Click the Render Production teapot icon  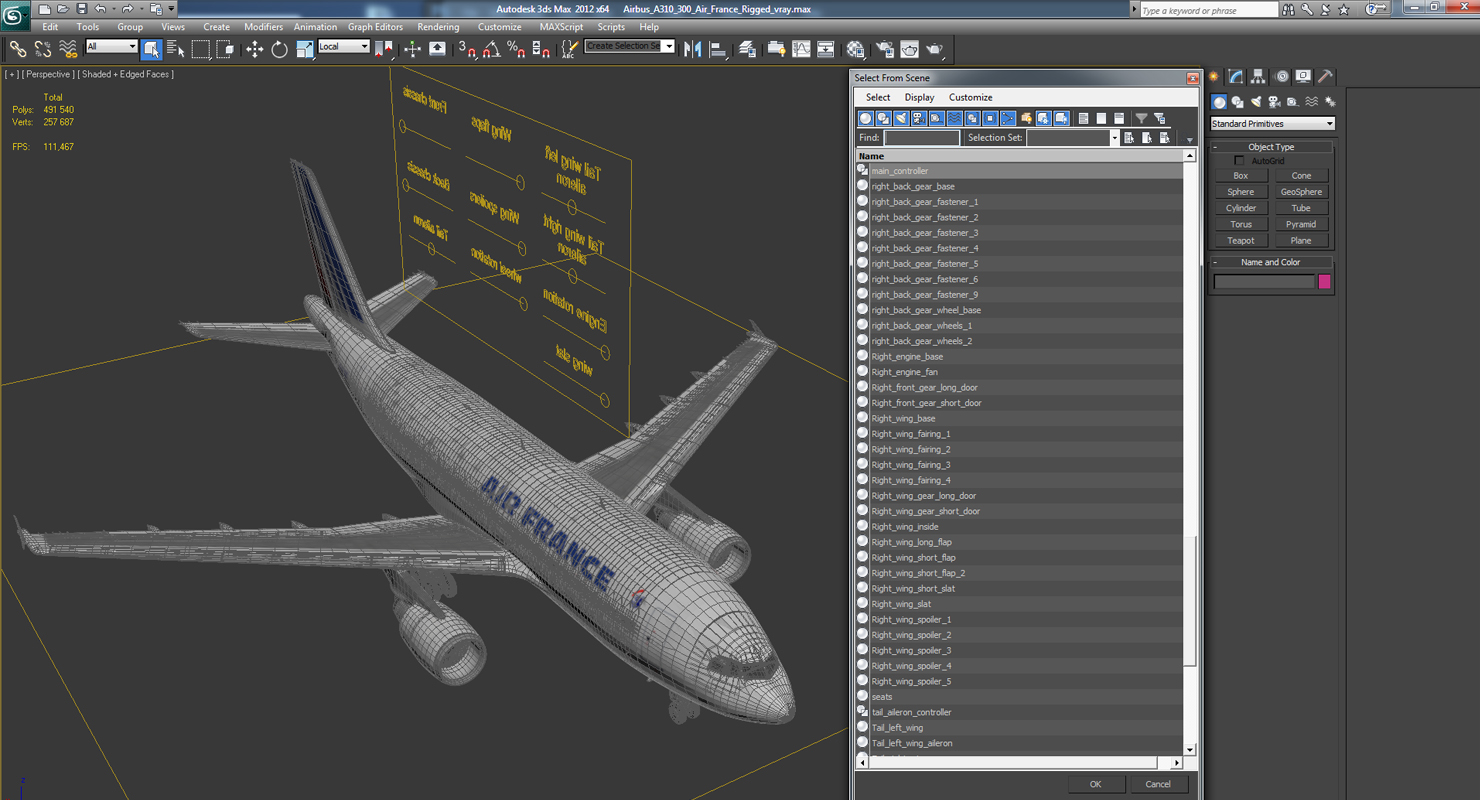click(x=934, y=48)
